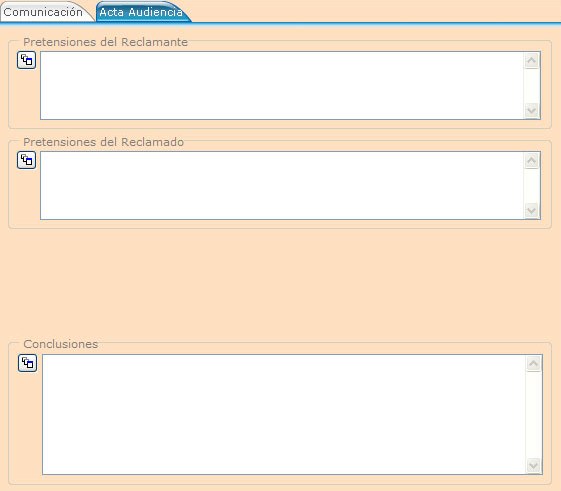Click scroll-up arrow in Pretensiones del Reclamante box
This screenshot has width=561, height=491.
532,60
